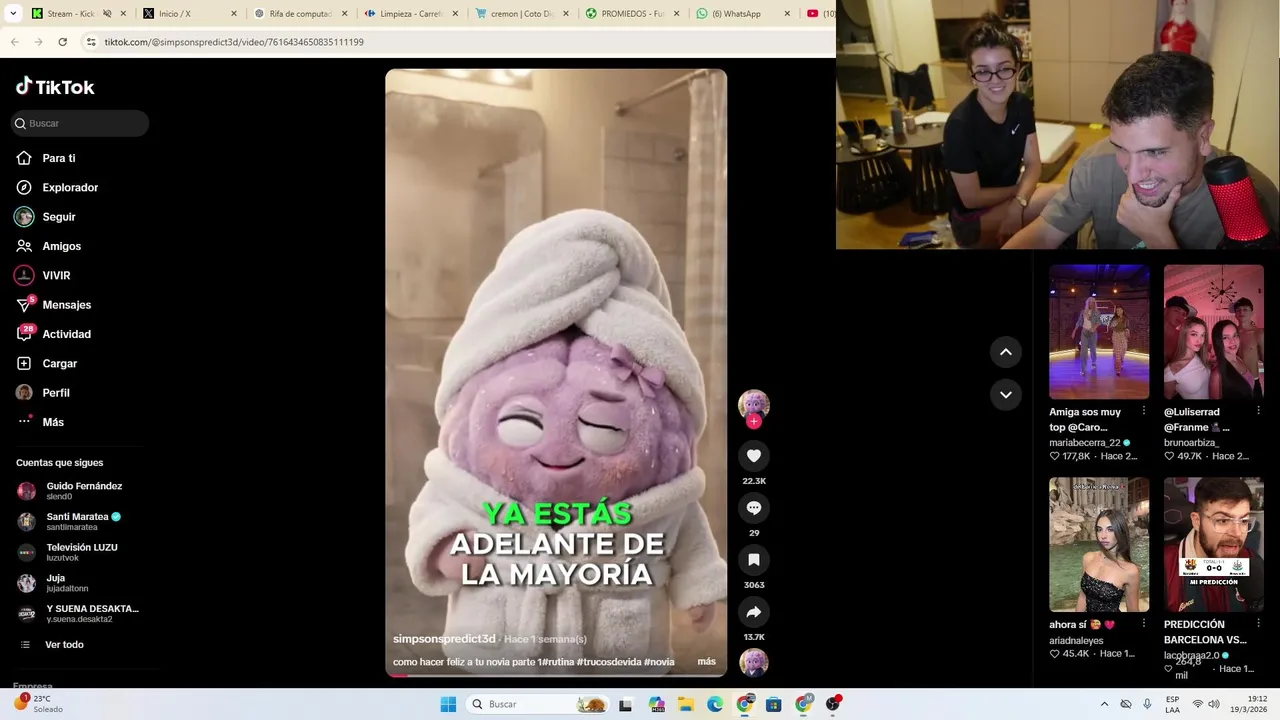Follow creator with red plus button
The width and height of the screenshot is (1280, 720).
pyautogui.click(x=754, y=421)
